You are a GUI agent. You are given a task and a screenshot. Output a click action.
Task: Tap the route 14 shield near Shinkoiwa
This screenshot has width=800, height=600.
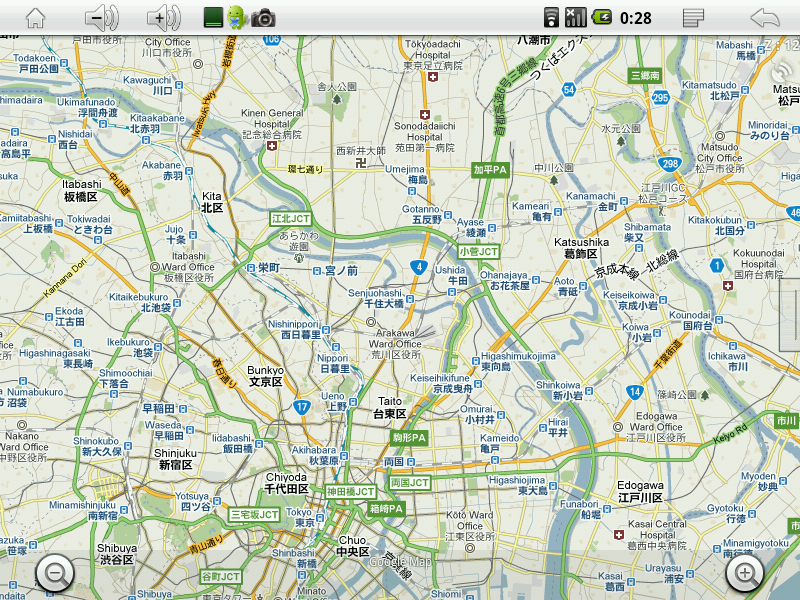(x=634, y=392)
